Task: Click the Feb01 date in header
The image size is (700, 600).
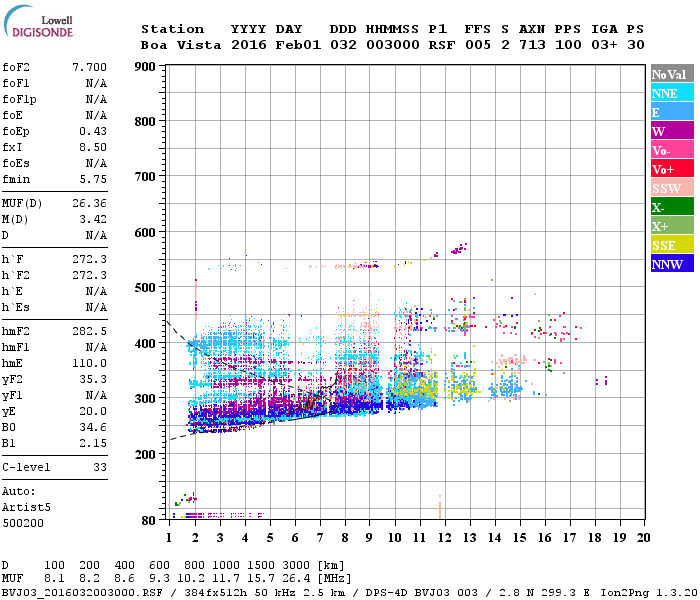Action: 298,45
